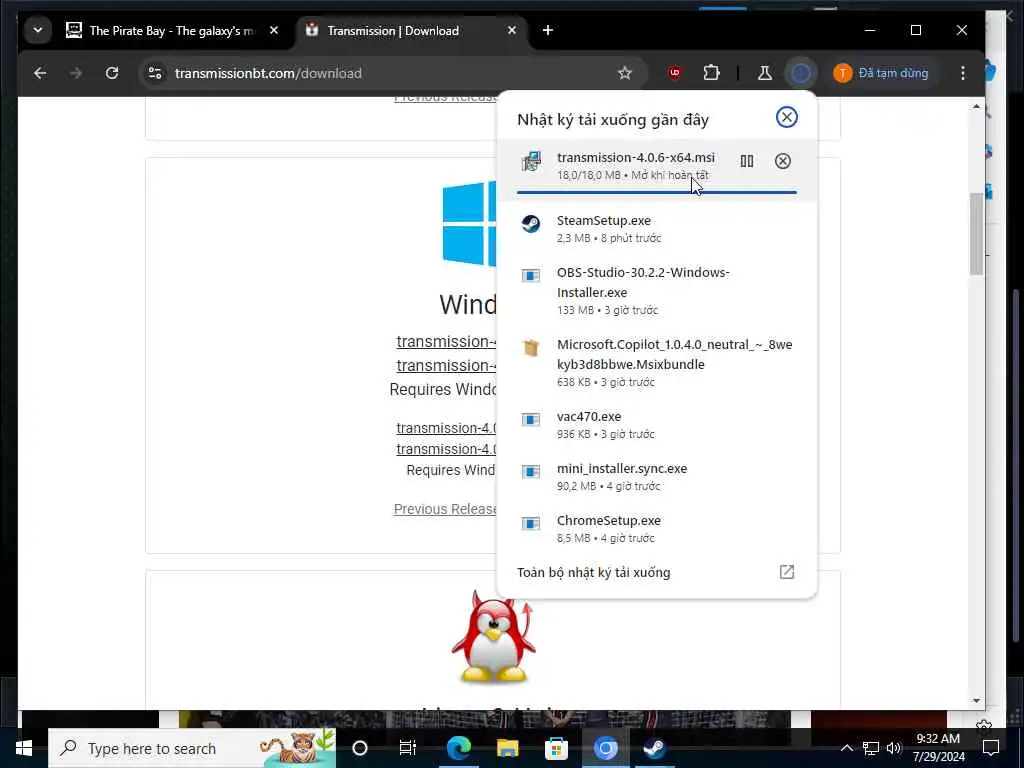Image resolution: width=1024 pixels, height=768 pixels.
Task: Launch Microsoft Edge from taskbar
Action: 458,748
